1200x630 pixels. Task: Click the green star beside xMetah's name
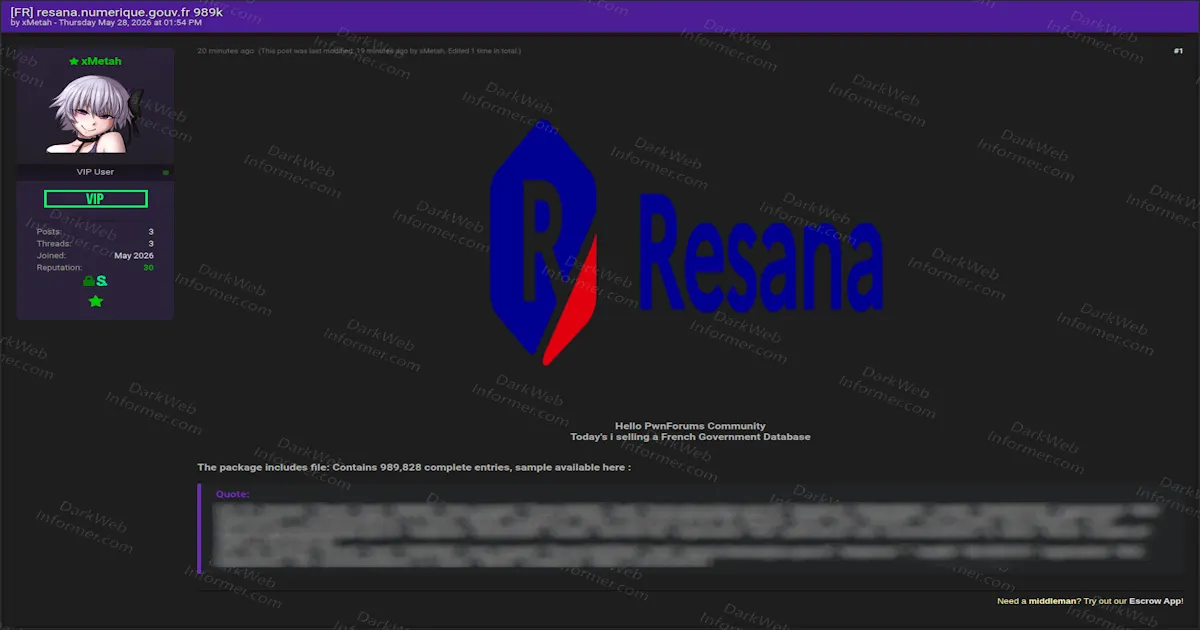click(74, 61)
